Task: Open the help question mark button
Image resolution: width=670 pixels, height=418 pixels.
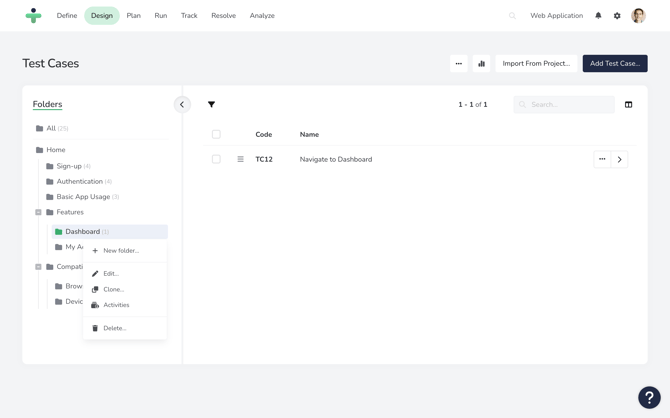Action: coord(649,397)
